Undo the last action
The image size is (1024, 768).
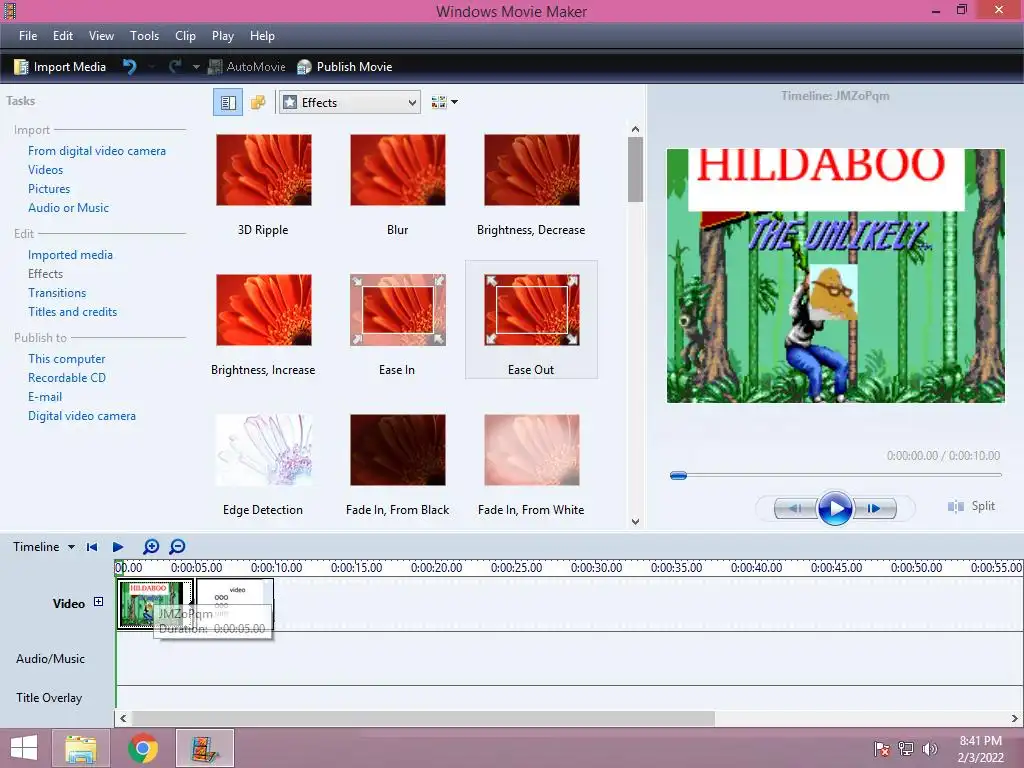pyautogui.click(x=129, y=67)
